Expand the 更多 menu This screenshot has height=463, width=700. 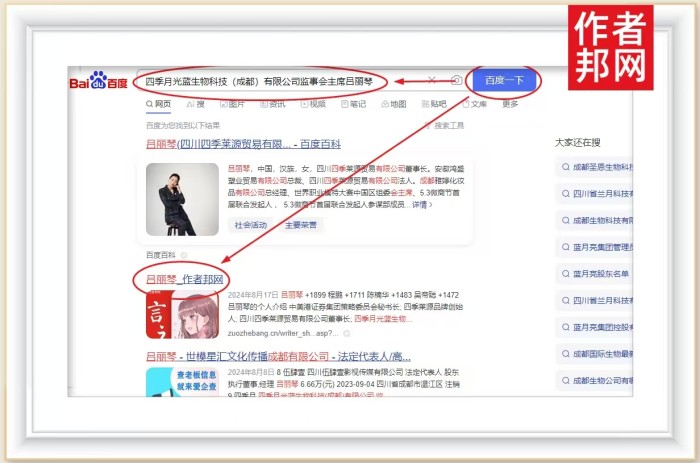click(x=510, y=103)
